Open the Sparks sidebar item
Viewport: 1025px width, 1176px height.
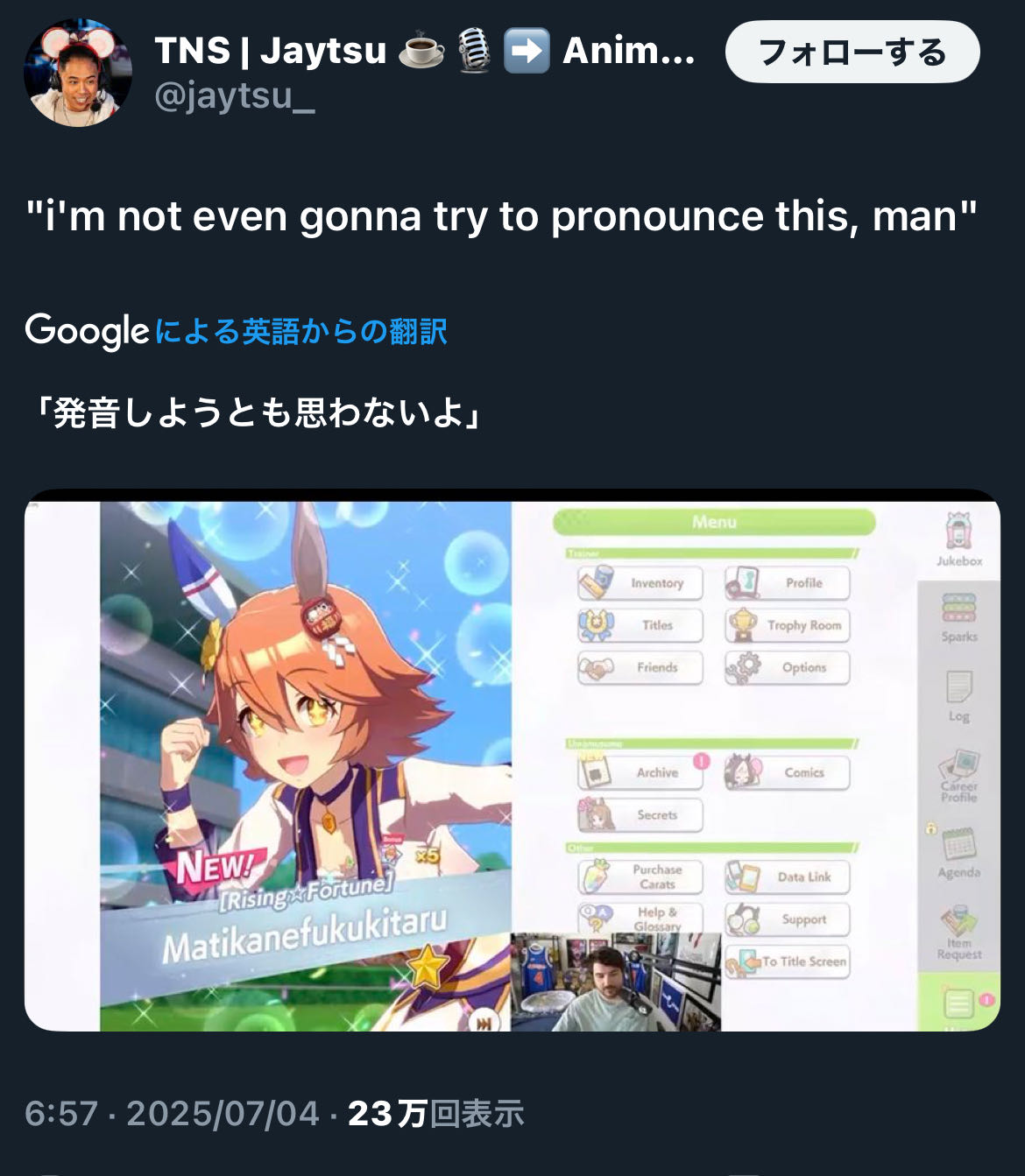(959, 618)
